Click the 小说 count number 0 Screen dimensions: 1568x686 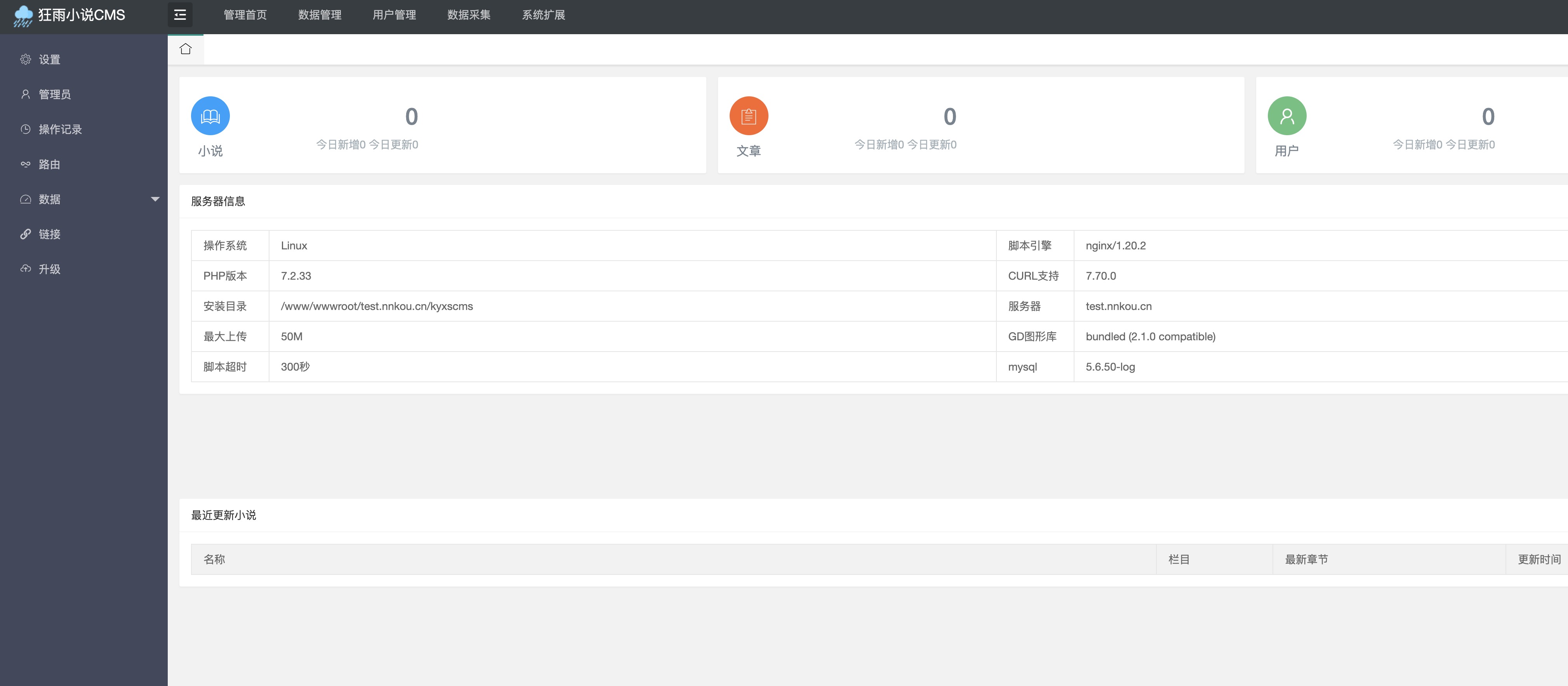pyautogui.click(x=412, y=116)
